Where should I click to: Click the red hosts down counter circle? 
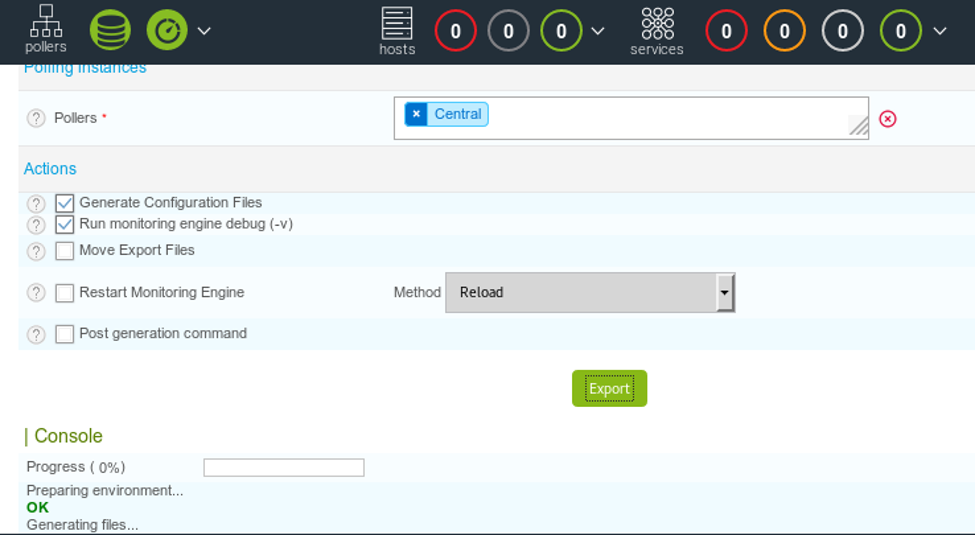pyautogui.click(x=456, y=31)
